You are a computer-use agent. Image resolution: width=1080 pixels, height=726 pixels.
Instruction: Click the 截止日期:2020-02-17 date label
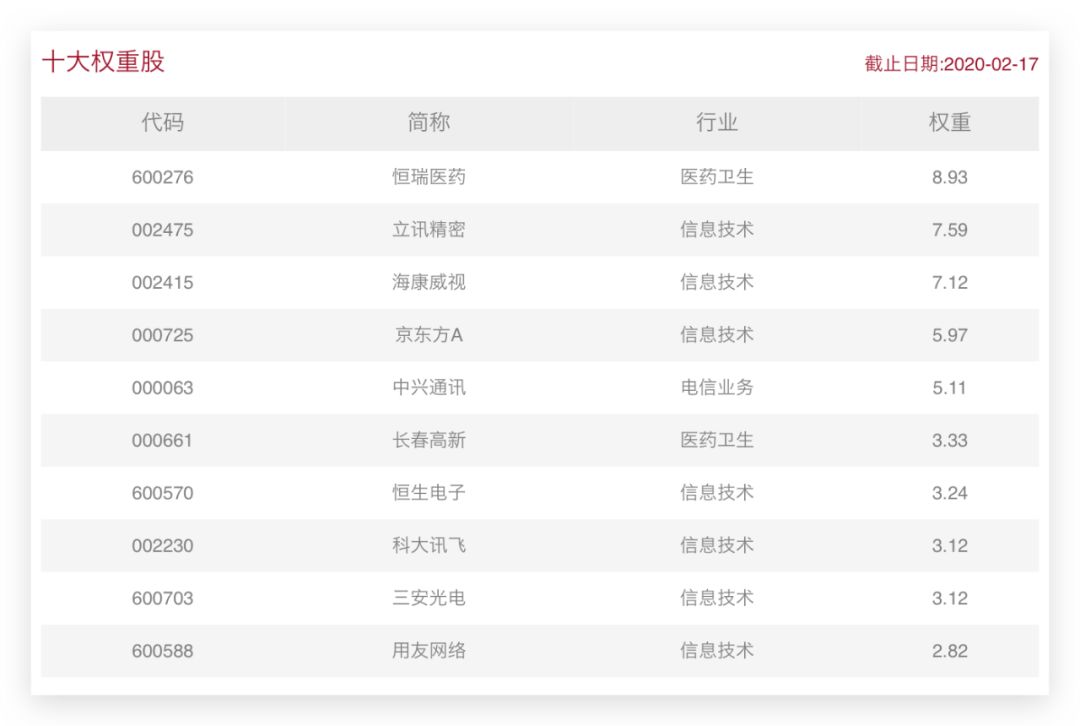click(951, 64)
